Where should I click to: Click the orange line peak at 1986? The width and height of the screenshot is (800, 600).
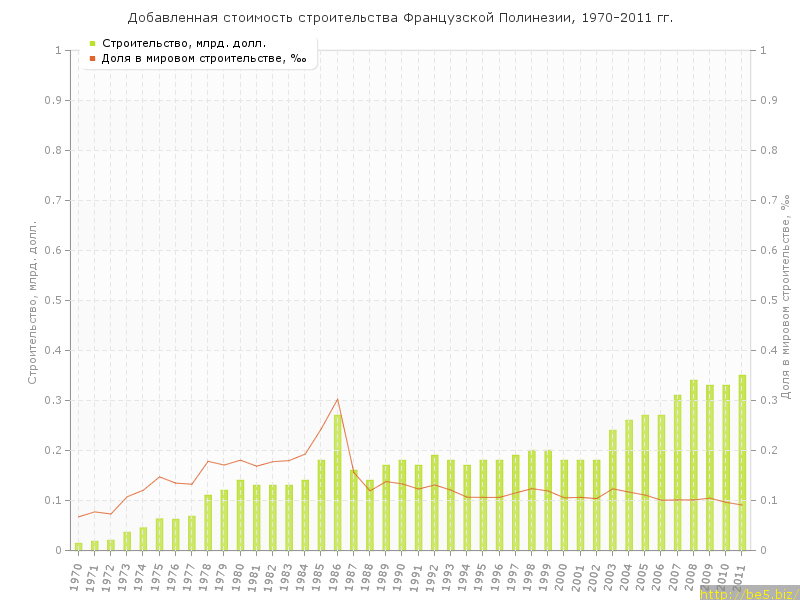(337, 399)
